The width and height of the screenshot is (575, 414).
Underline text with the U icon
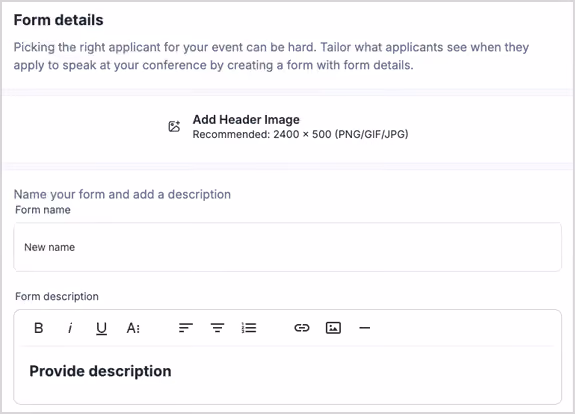(101, 328)
